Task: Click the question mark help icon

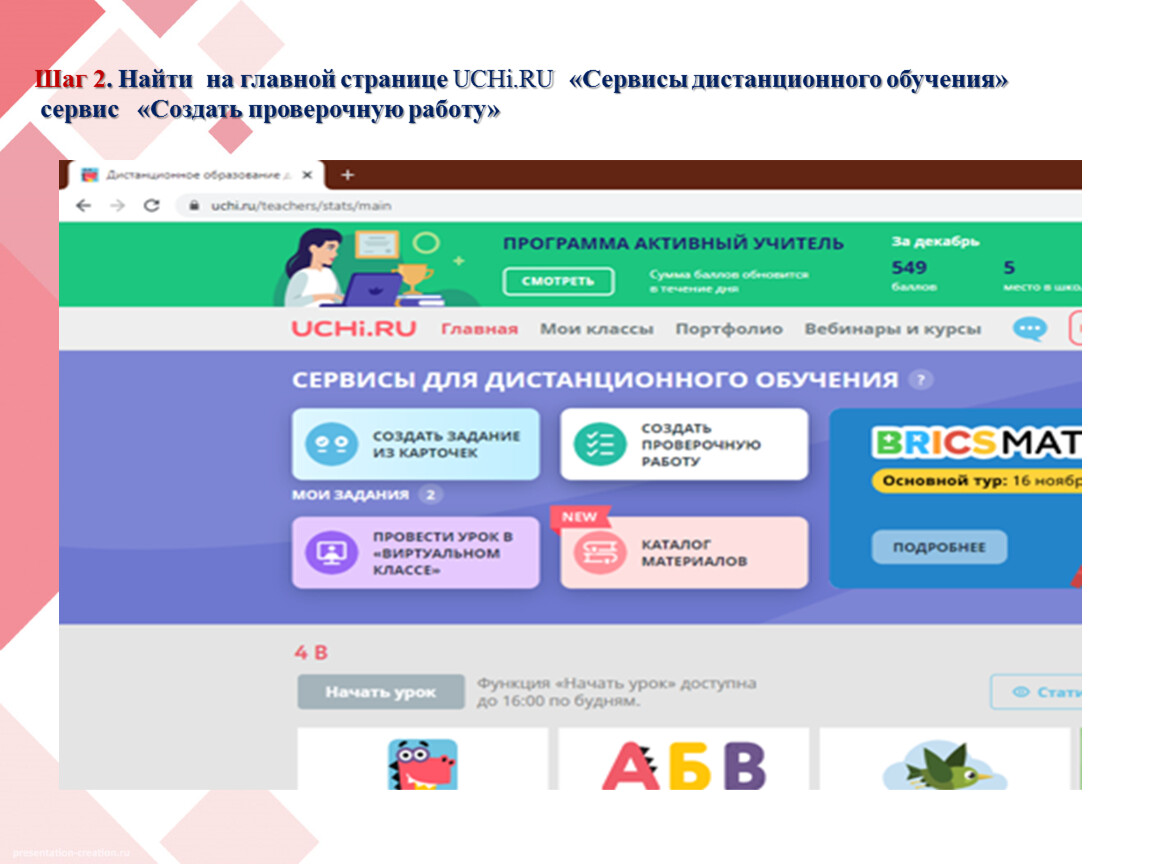Action: point(921,380)
